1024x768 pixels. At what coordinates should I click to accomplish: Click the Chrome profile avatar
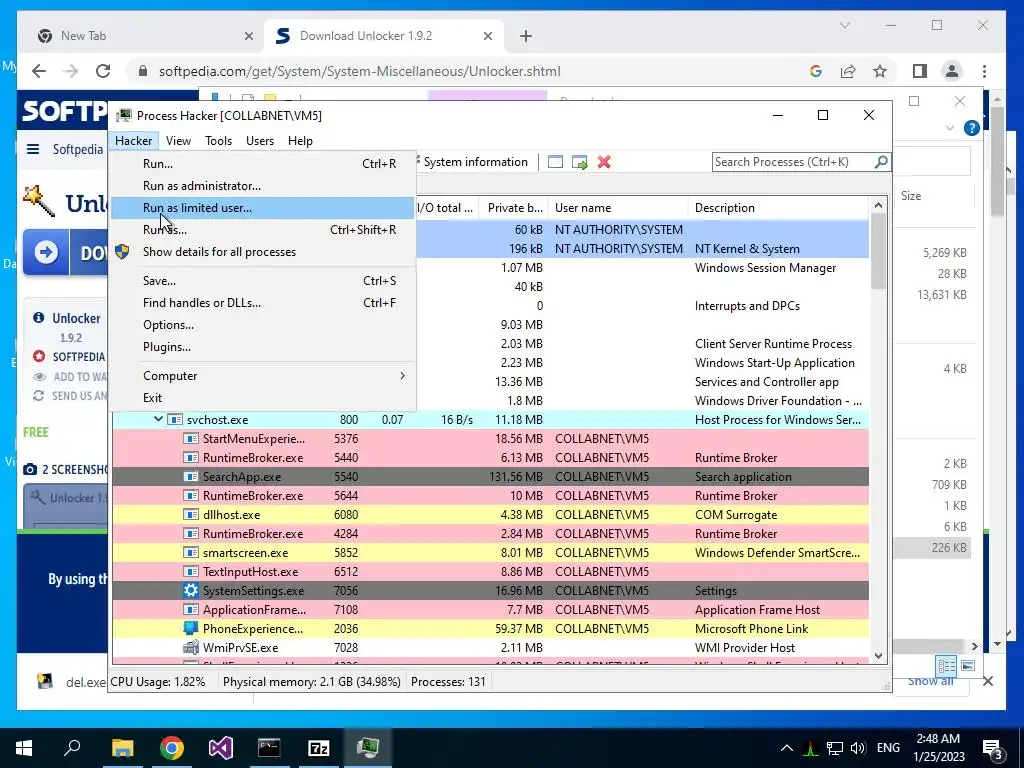click(x=952, y=71)
